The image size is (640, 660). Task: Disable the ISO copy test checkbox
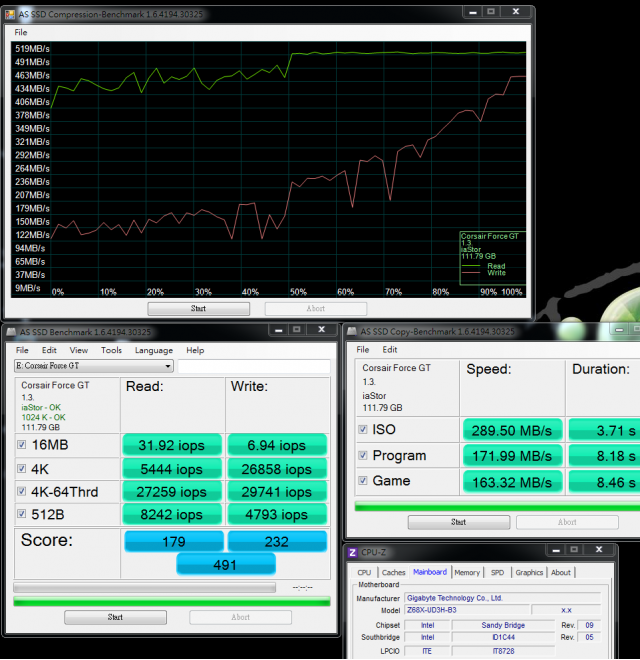coord(363,429)
